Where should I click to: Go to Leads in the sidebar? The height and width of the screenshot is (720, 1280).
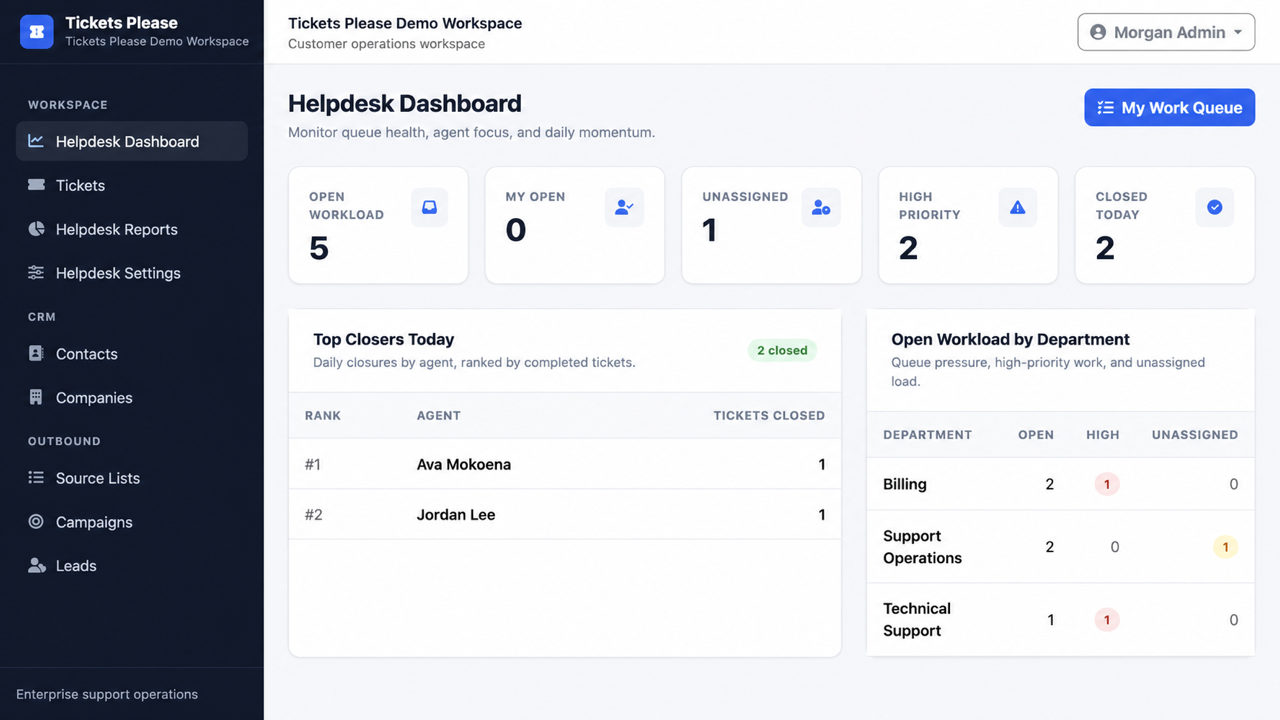pos(132,566)
